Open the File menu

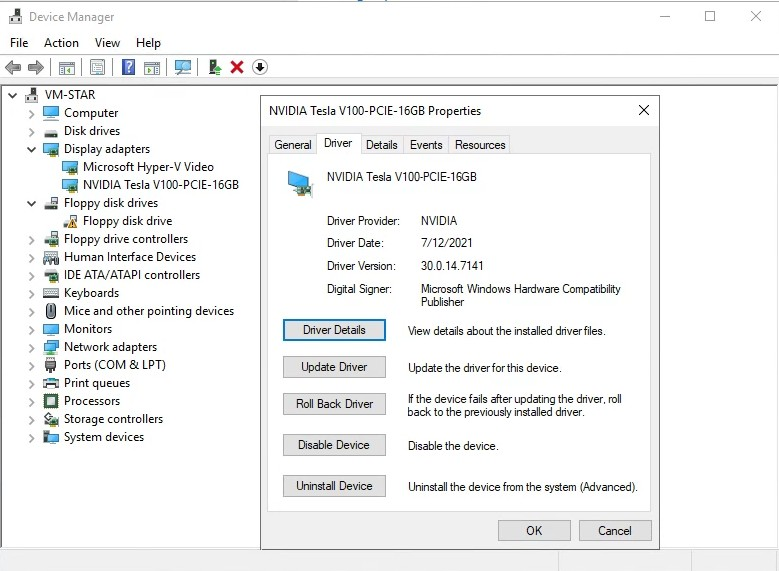(19, 43)
